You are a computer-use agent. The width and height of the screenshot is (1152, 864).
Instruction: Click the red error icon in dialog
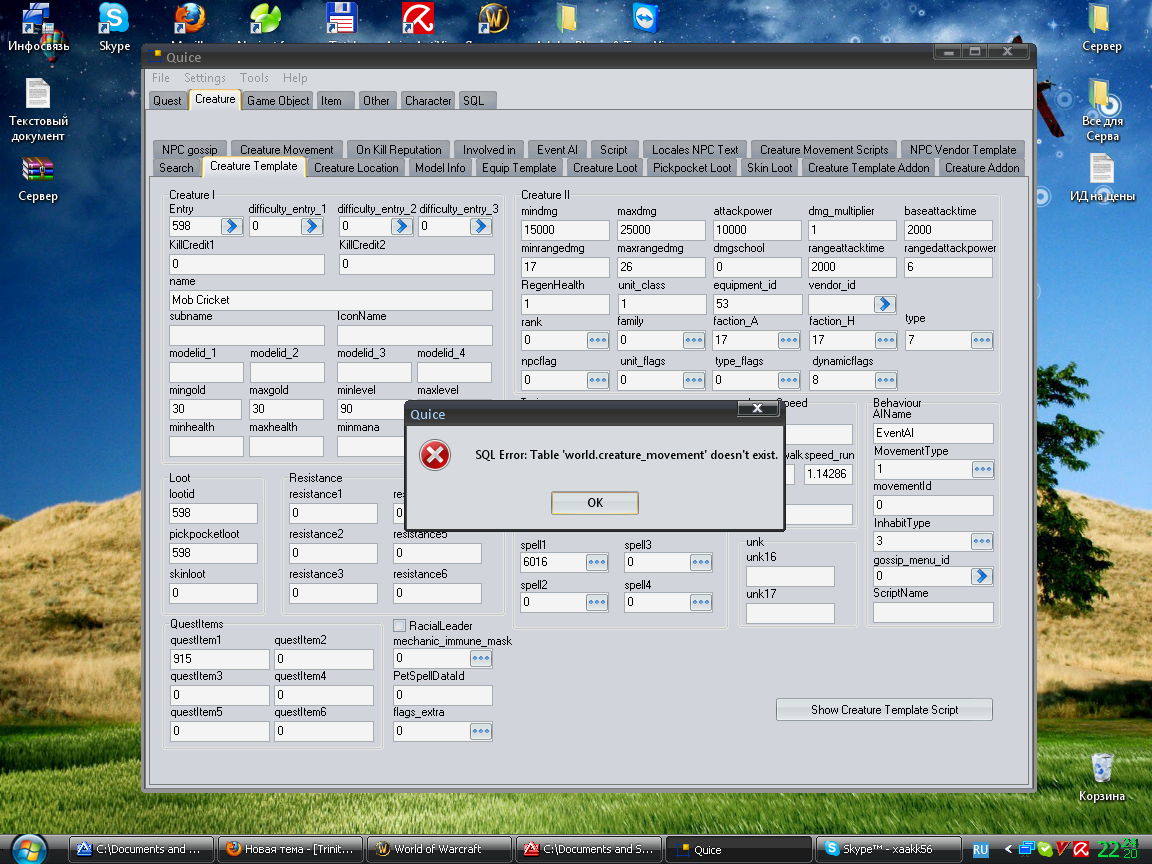[435, 456]
